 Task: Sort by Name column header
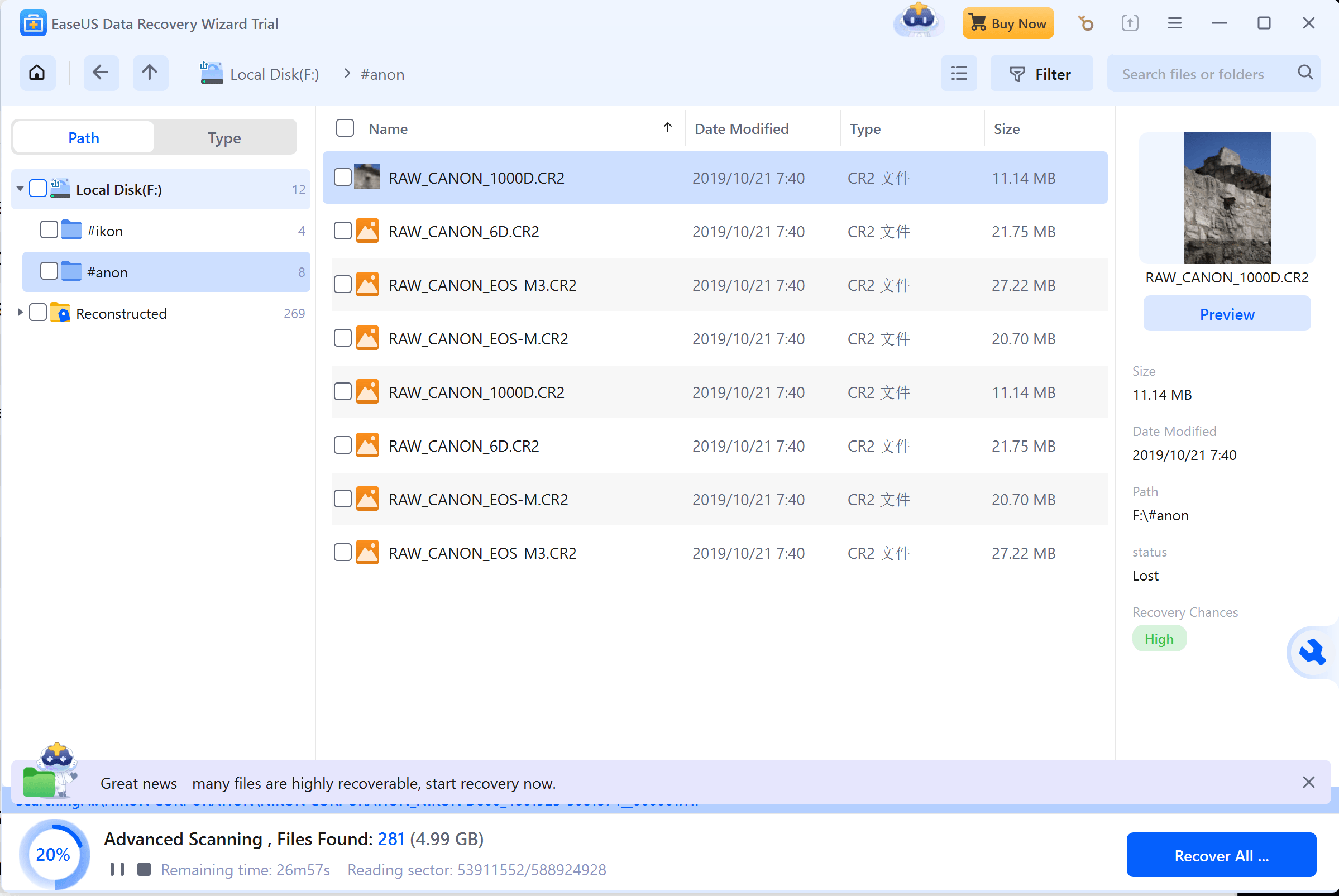tap(388, 129)
